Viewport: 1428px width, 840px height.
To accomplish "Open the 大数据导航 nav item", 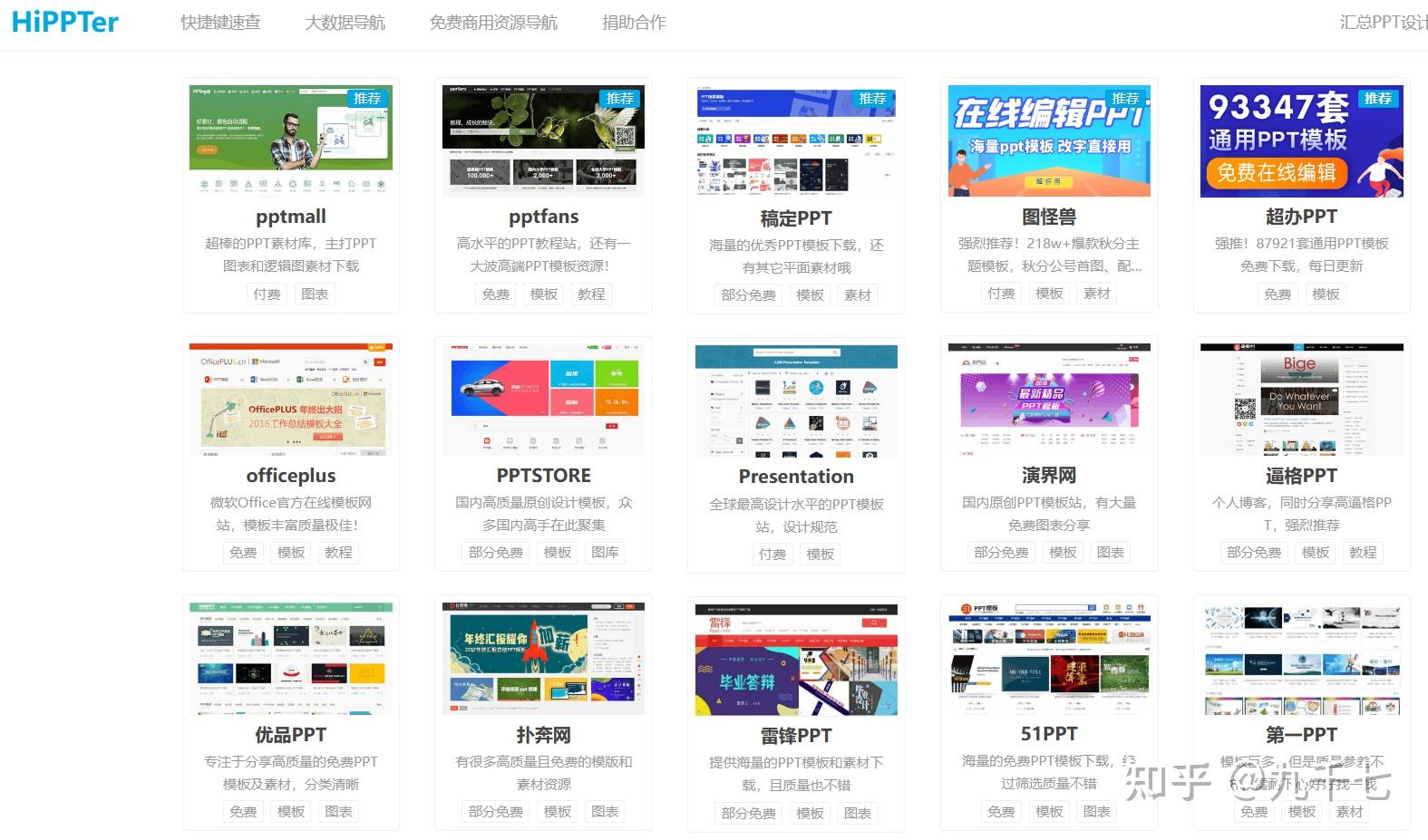I will [345, 23].
